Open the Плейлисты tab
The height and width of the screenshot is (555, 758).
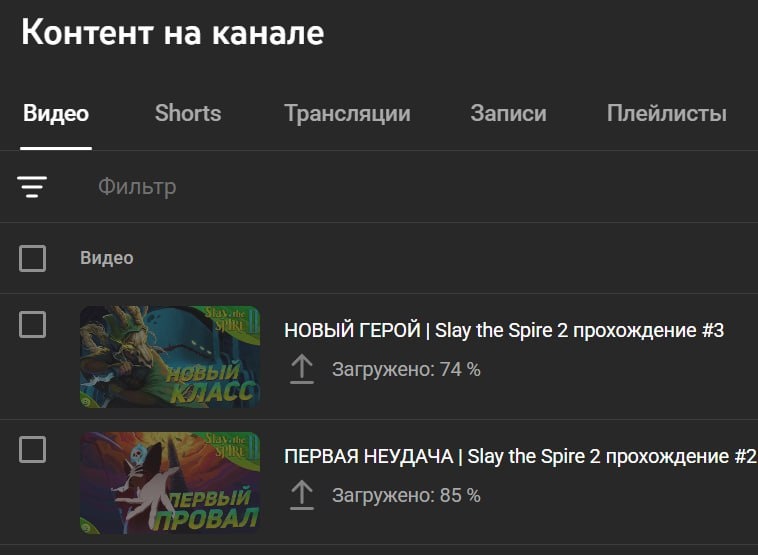[x=667, y=114]
